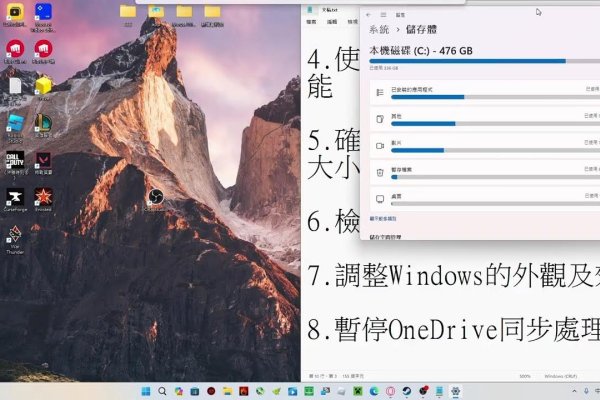Click 'Windows (CRLF)' in Notepad status bar
The image size is (600, 400).
[561, 376]
